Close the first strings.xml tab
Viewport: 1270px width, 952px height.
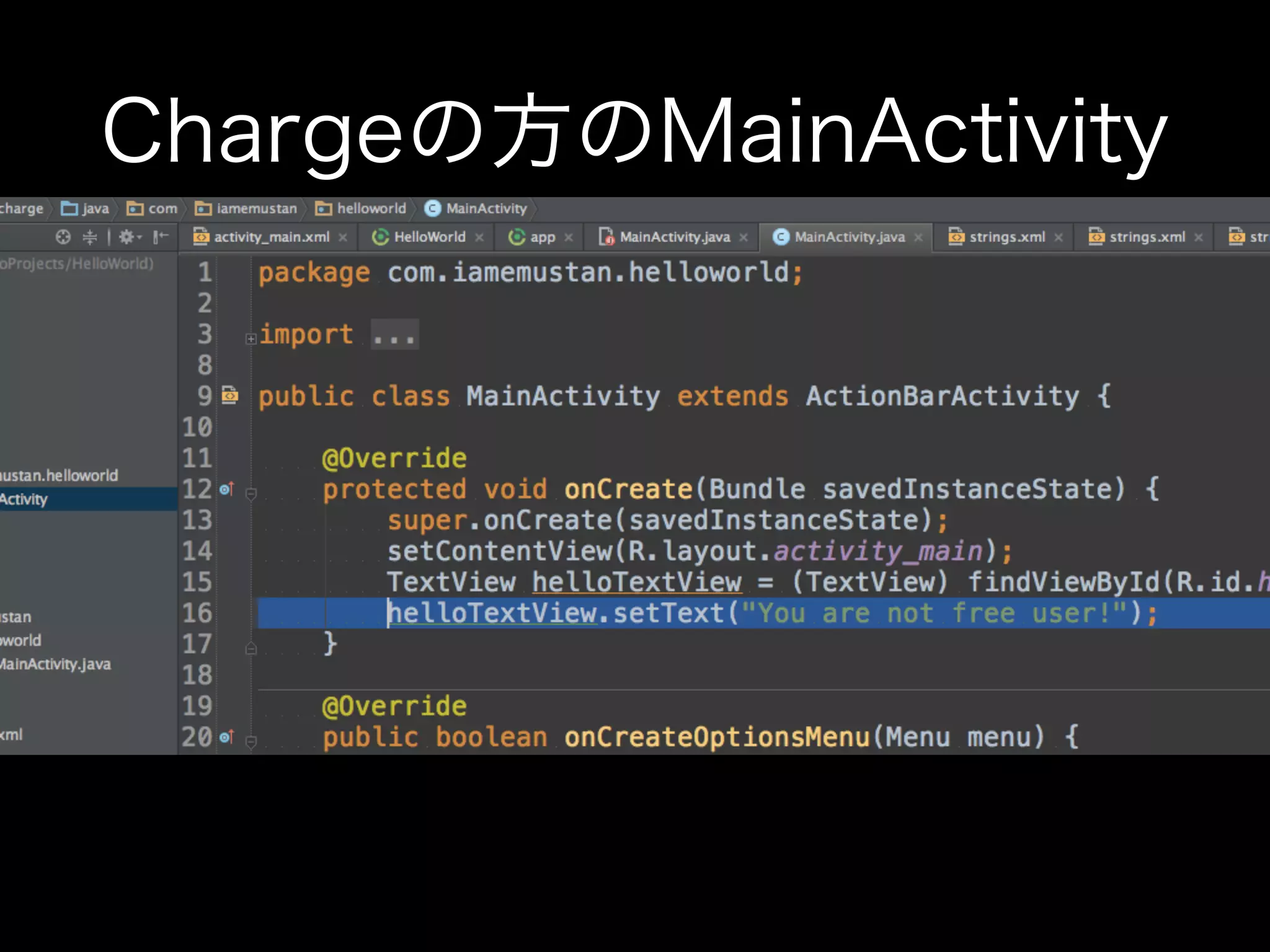(1059, 237)
